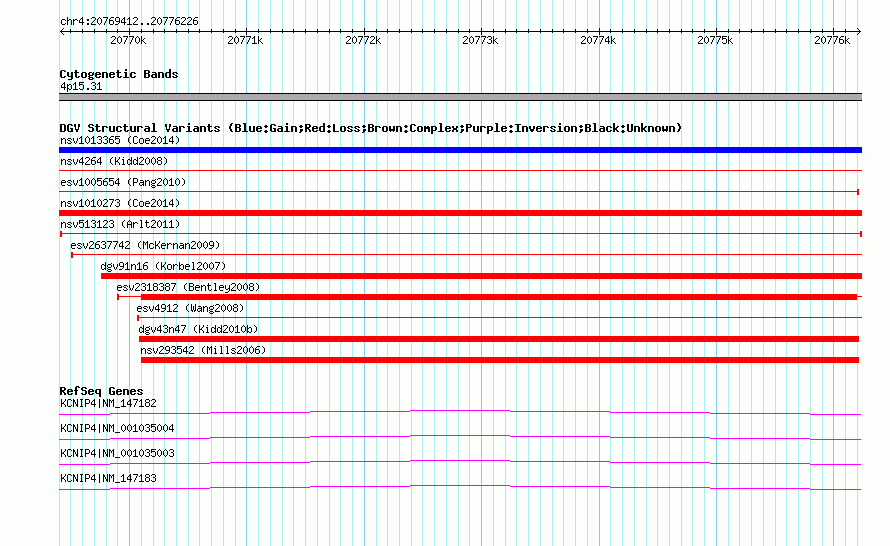Image resolution: width=890 pixels, height=546 pixels.
Task: Open variant esv2318387 (Bentley2008) label
Action: tap(188, 287)
